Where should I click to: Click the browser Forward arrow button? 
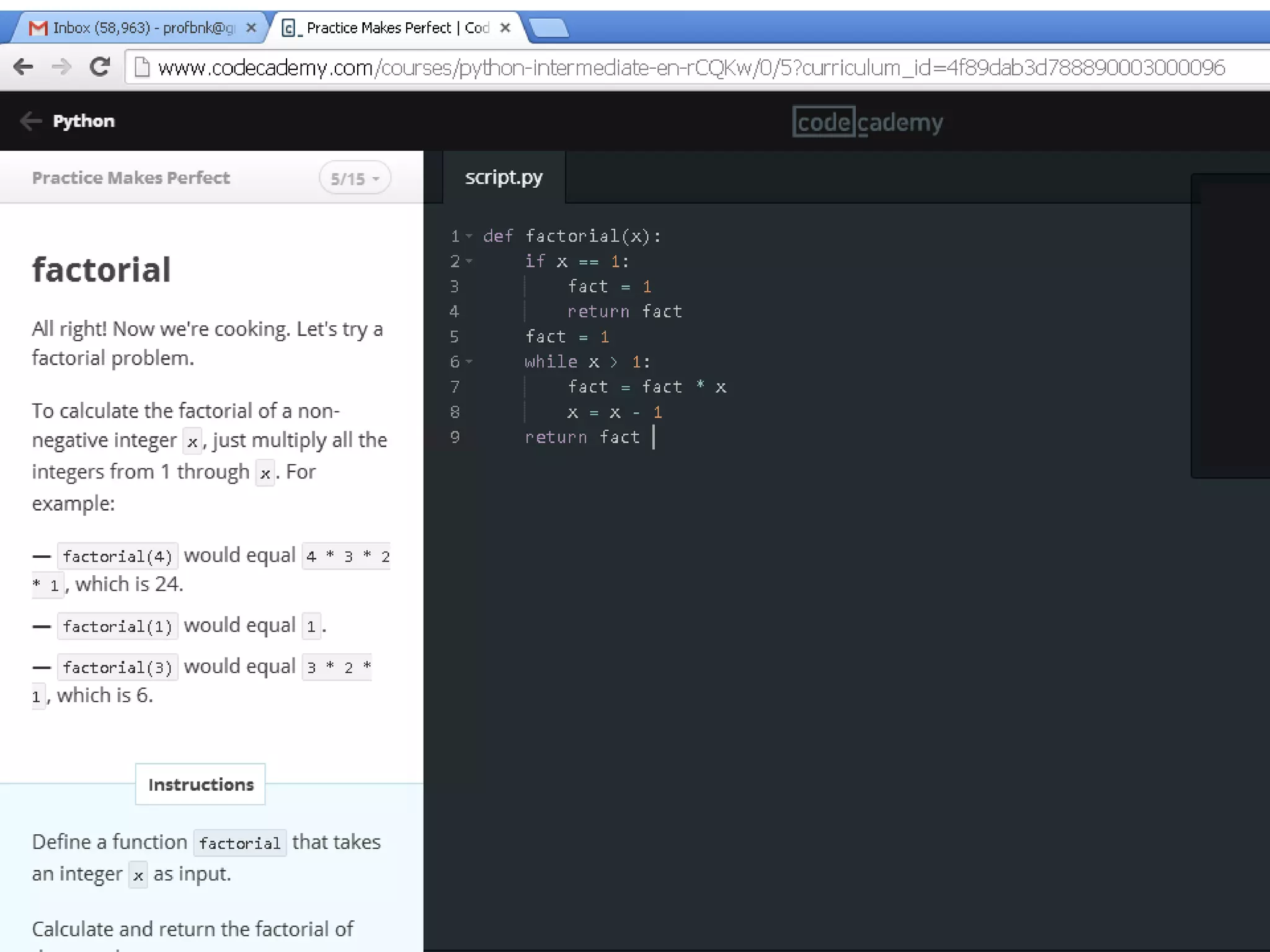pyautogui.click(x=61, y=66)
